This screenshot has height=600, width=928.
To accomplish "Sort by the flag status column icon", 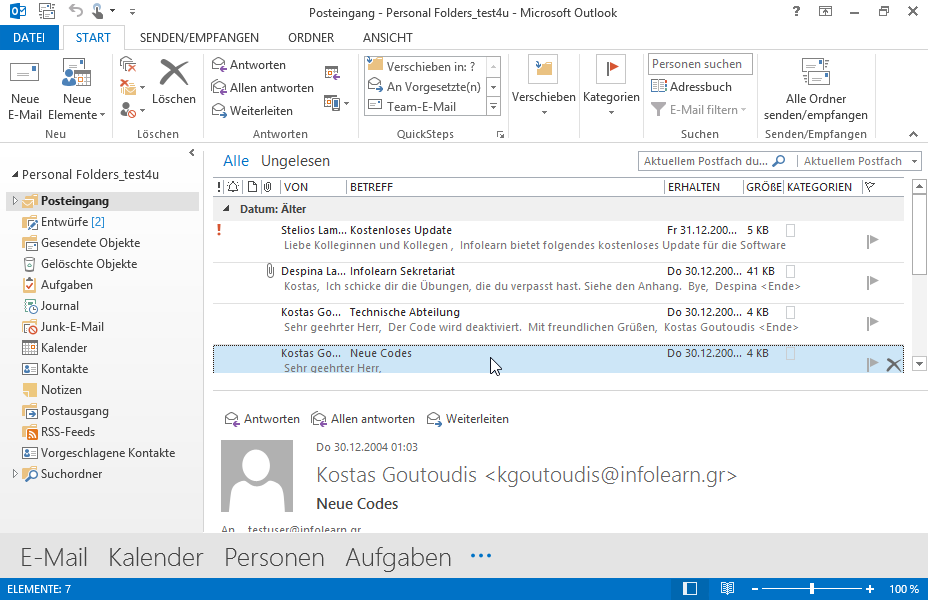I will tap(869, 187).
